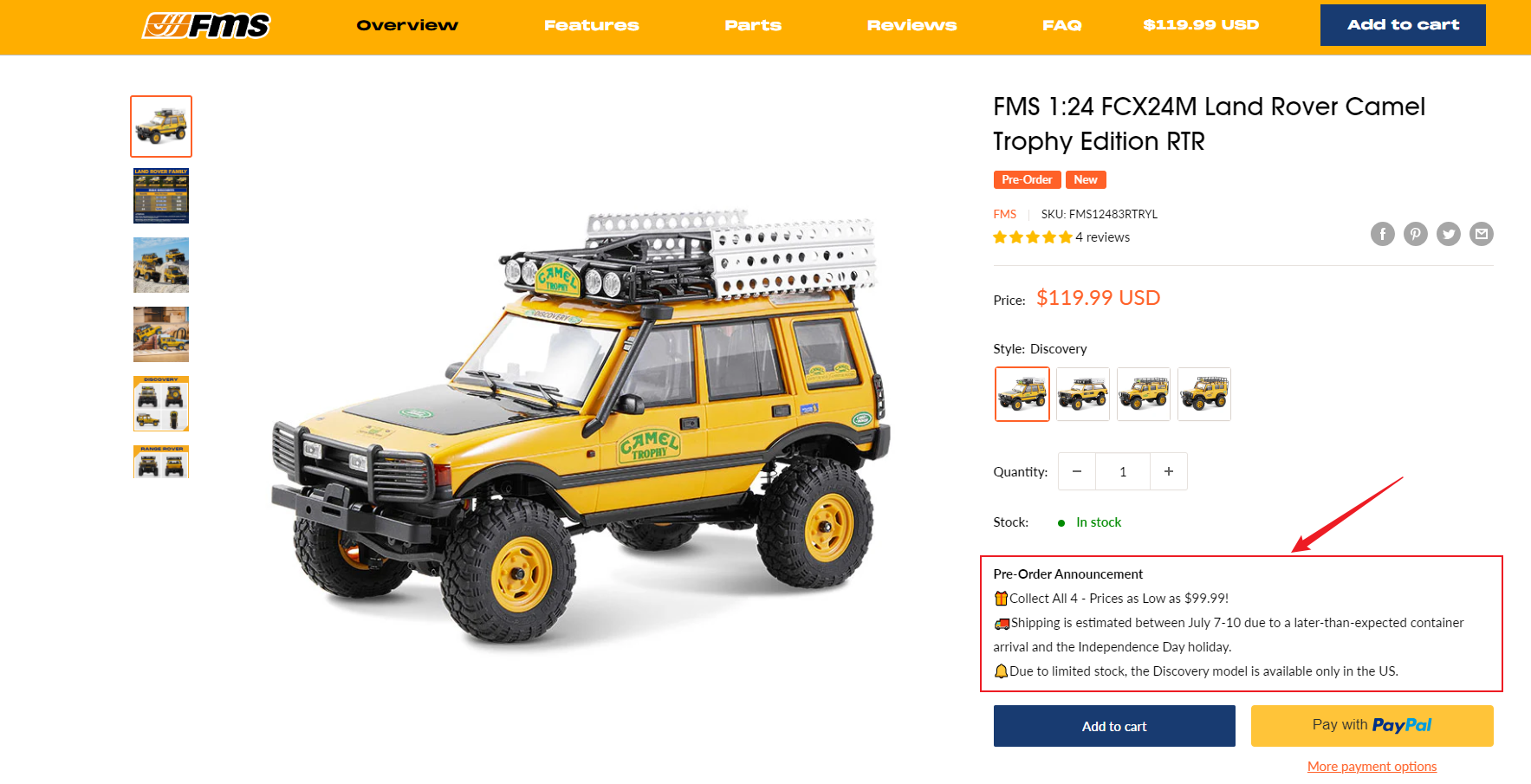Share product on Facebook icon
1531x784 pixels.
(1382, 234)
